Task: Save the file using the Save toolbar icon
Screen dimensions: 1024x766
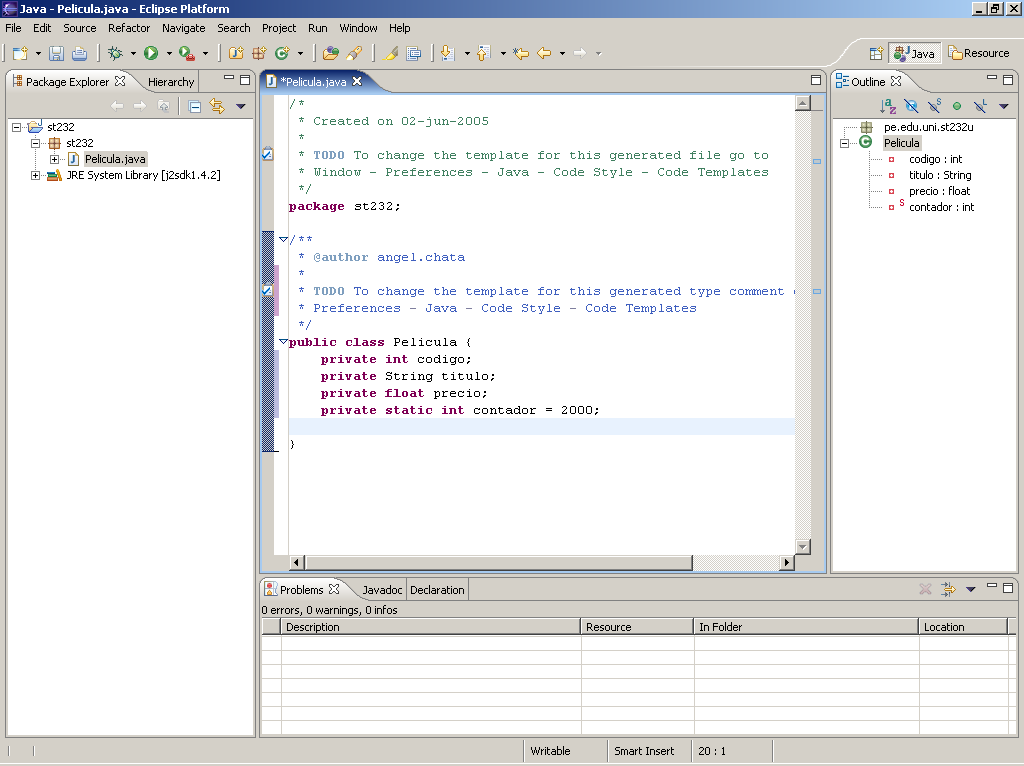Action: coord(56,53)
